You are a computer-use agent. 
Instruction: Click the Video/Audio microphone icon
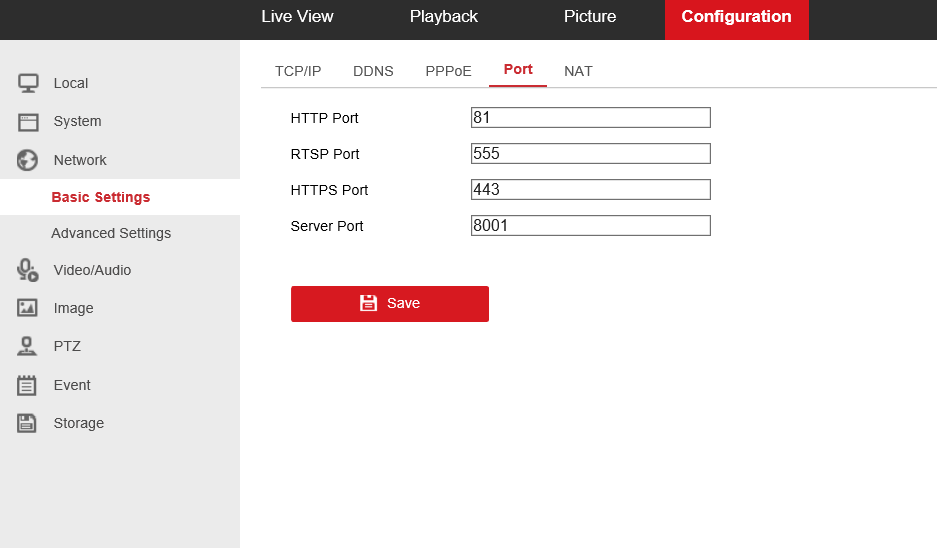tap(28, 270)
